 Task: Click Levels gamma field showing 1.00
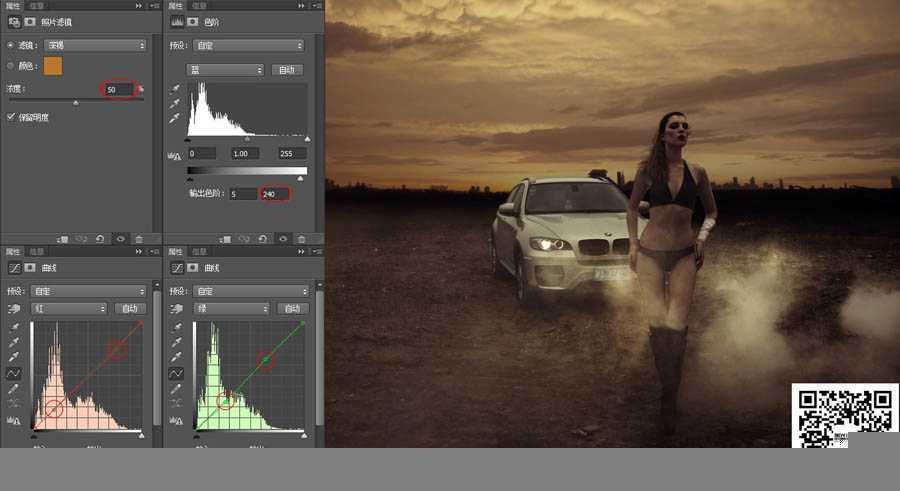(x=245, y=153)
